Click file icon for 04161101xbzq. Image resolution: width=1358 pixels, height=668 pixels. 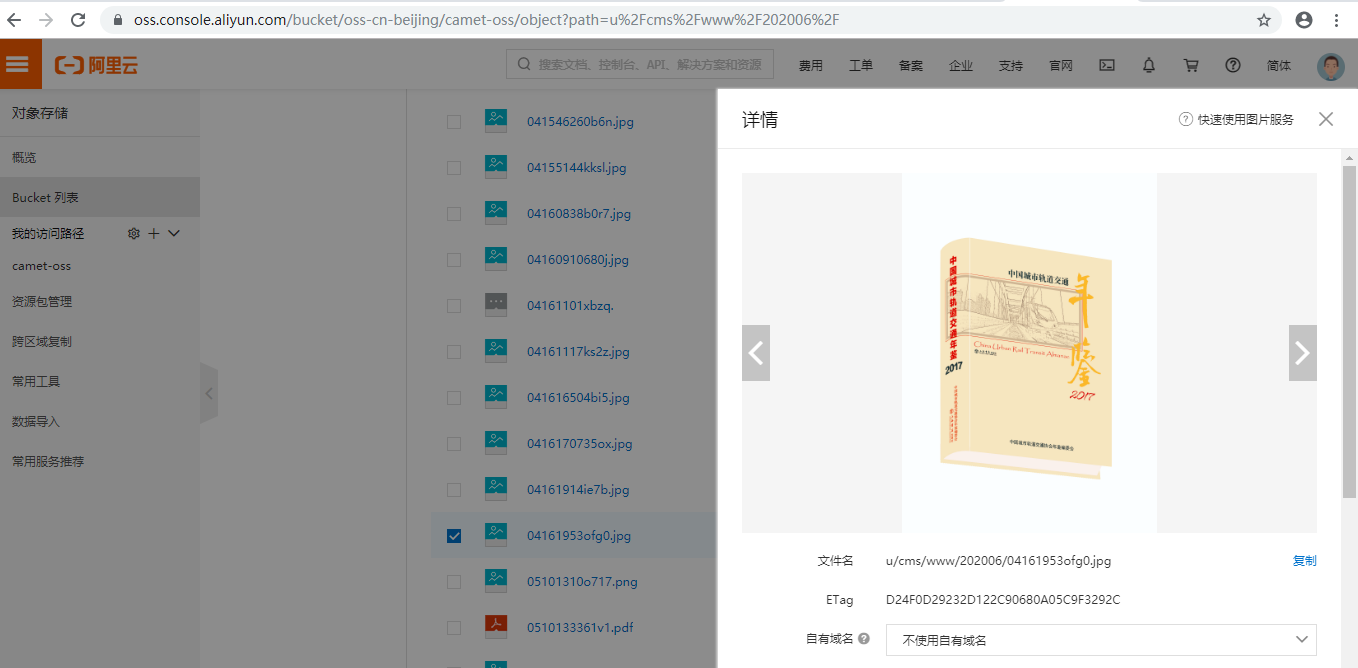(496, 306)
